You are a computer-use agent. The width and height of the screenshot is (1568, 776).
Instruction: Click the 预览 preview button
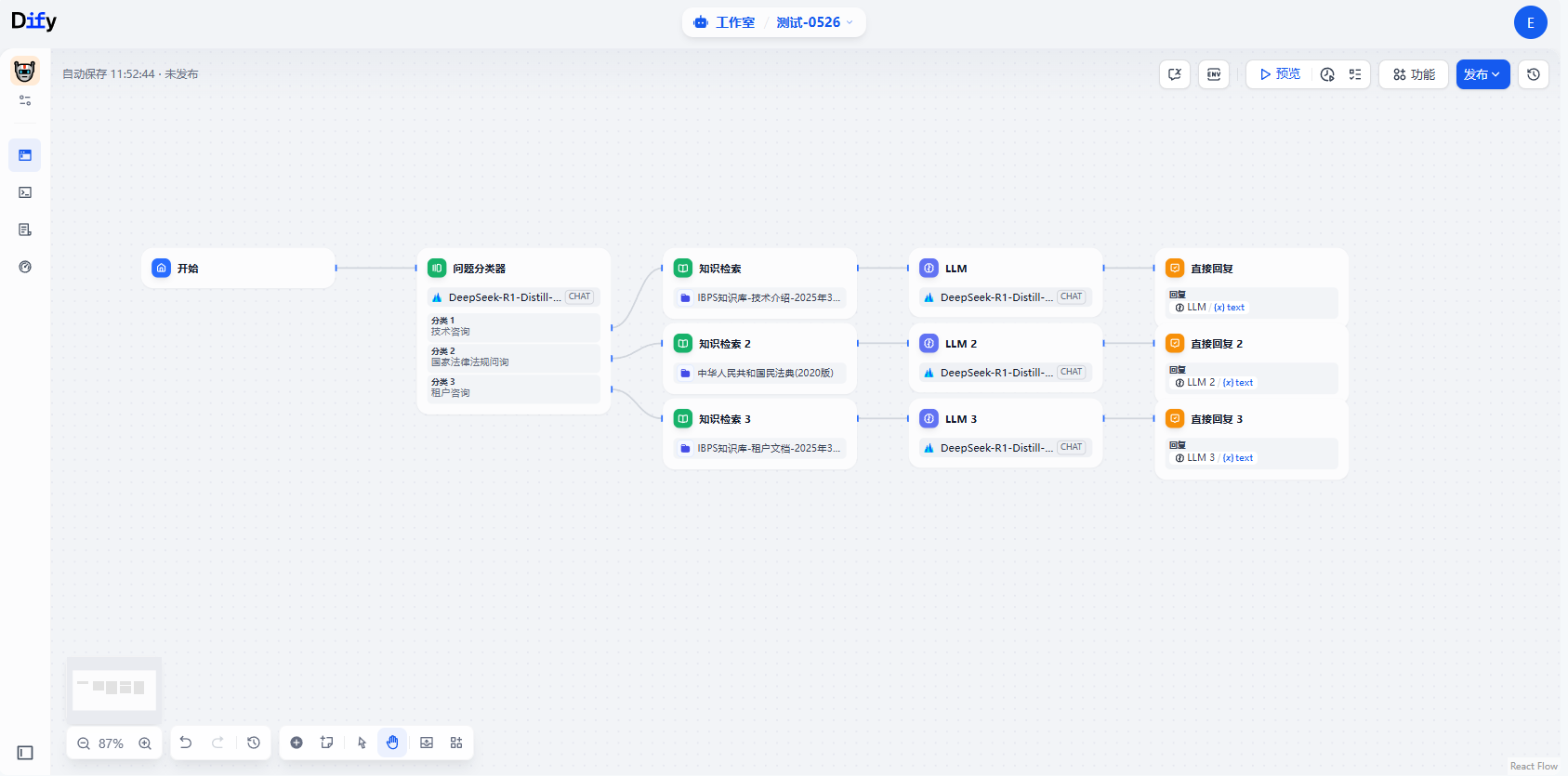[1280, 74]
